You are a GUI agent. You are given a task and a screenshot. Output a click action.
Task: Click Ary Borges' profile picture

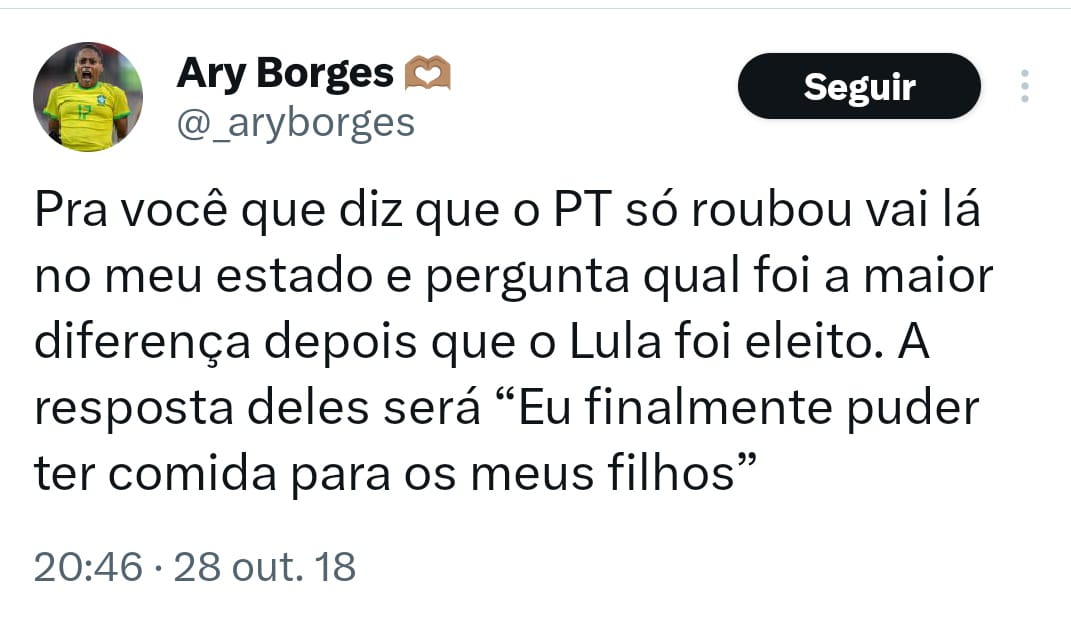87,97
